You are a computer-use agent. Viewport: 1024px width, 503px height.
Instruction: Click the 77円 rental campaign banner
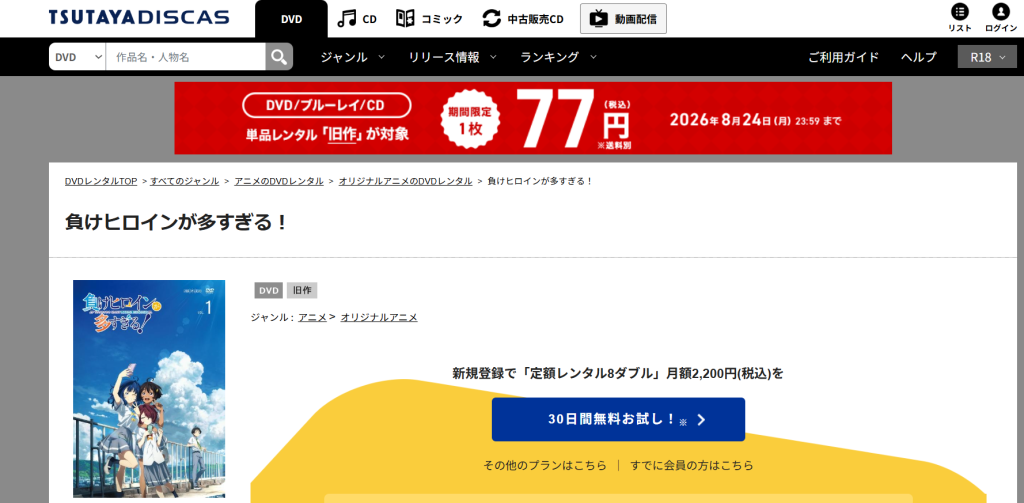tap(533, 118)
